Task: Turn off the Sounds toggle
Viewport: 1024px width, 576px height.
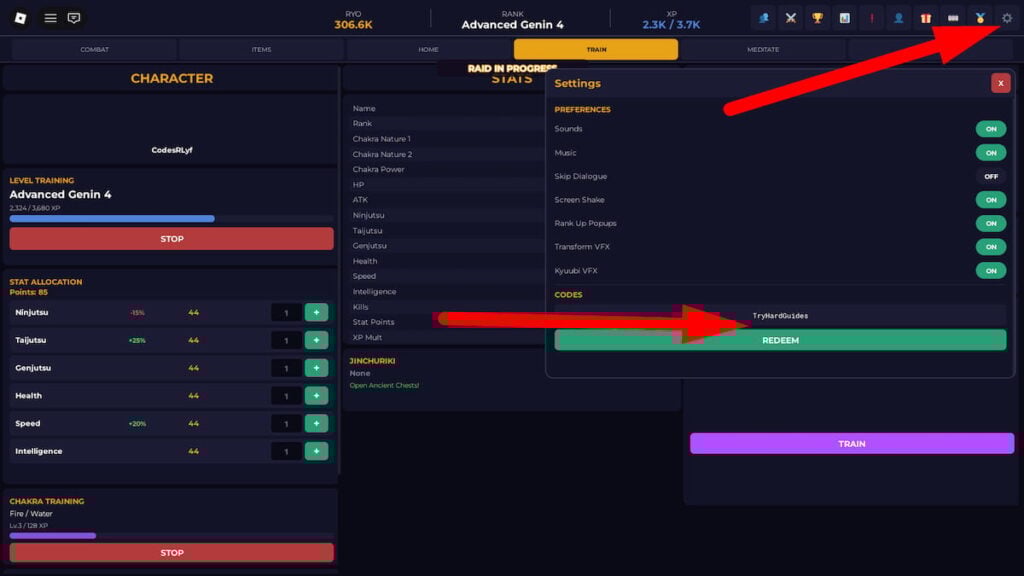Action: [991, 129]
